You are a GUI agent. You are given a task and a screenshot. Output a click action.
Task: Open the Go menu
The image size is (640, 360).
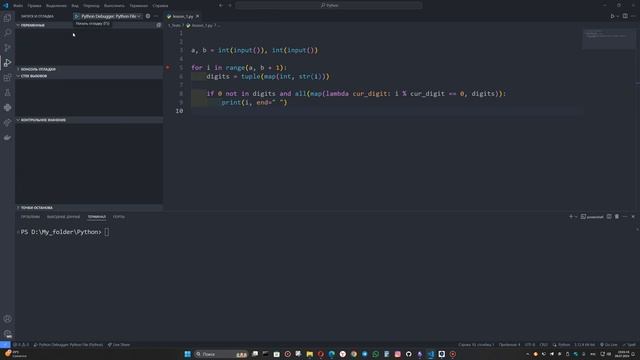click(x=91, y=6)
